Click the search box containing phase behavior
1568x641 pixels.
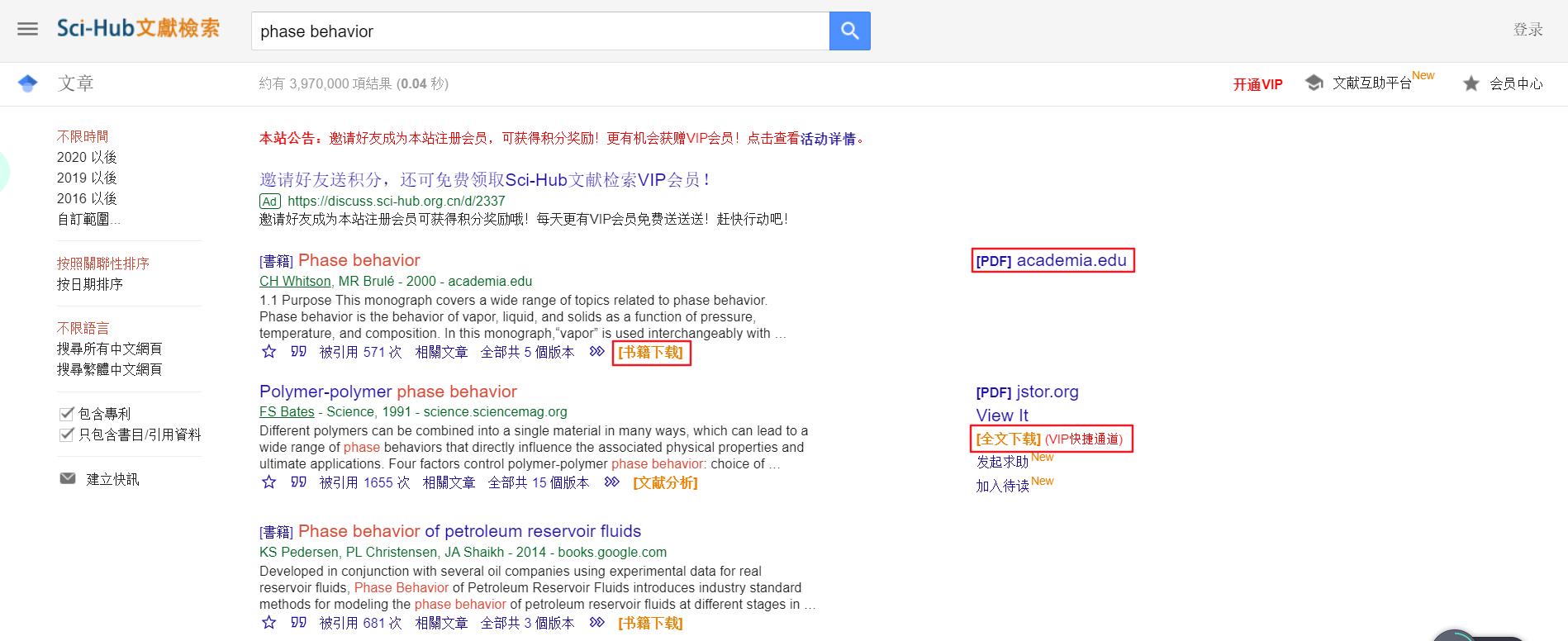tap(540, 31)
